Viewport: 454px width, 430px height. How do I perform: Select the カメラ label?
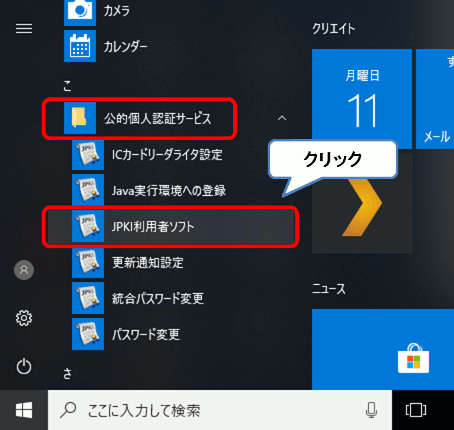pyautogui.click(x=117, y=11)
